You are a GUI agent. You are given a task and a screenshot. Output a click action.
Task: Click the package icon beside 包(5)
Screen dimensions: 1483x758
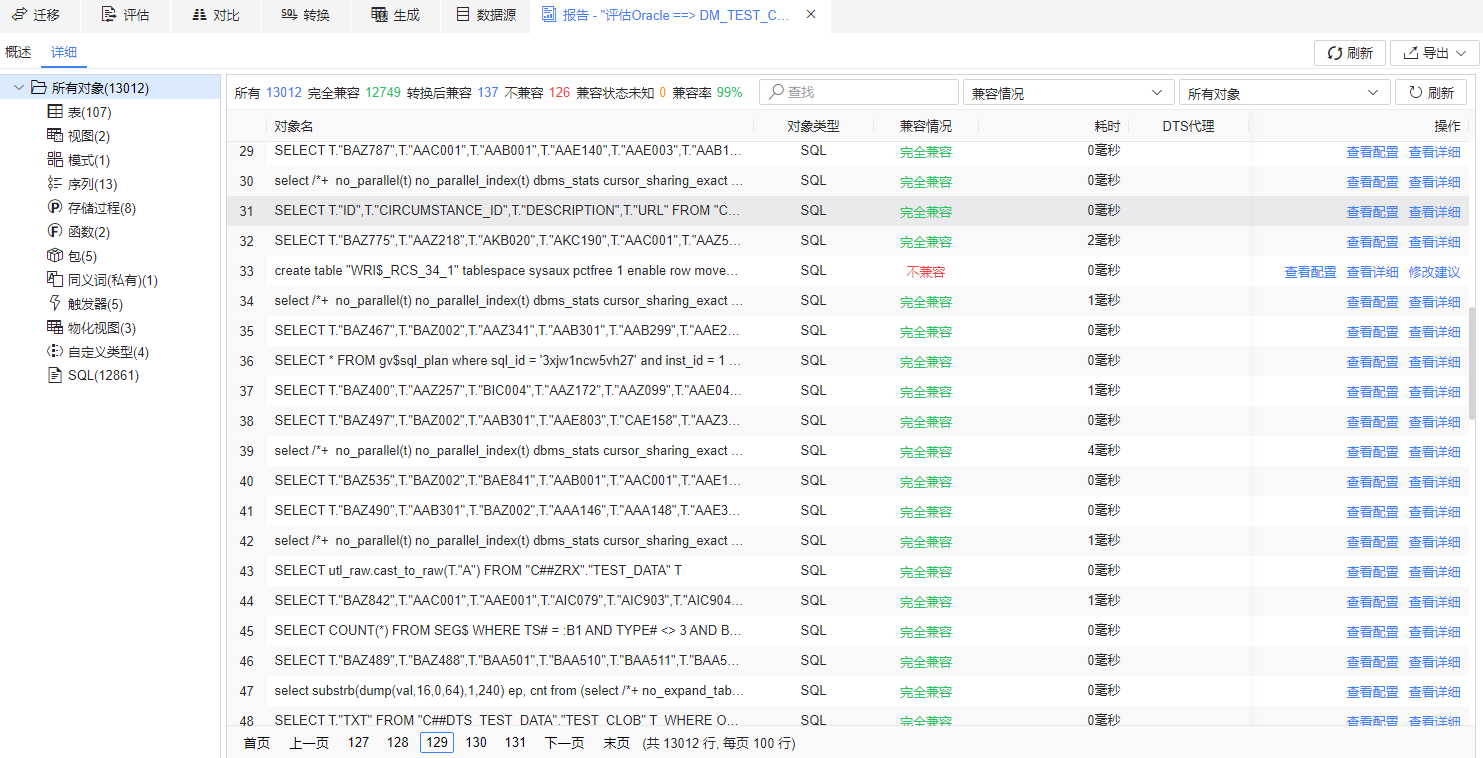pyautogui.click(x=55, y=256)
